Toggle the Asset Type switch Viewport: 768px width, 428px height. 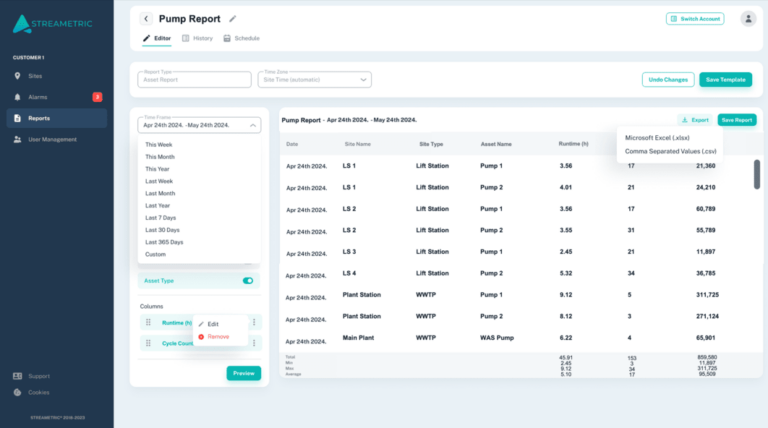click(x=248, y=281)
